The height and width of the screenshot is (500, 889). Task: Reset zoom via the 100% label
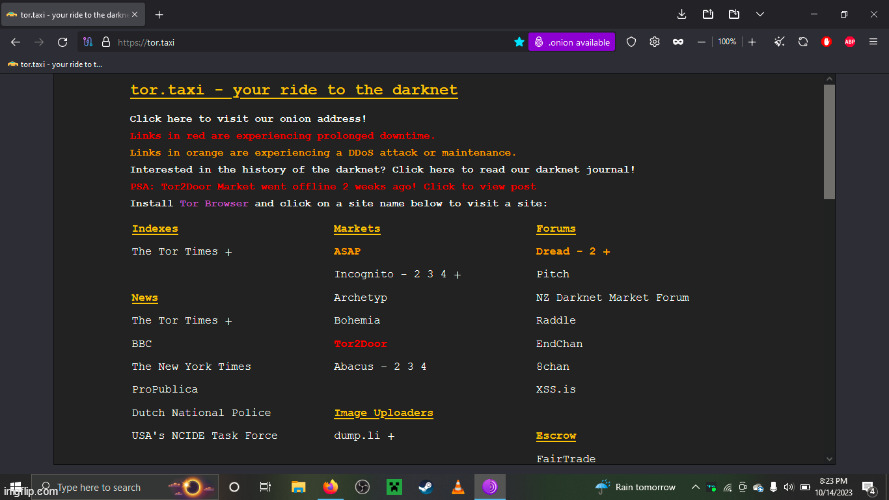click(727, 42)
